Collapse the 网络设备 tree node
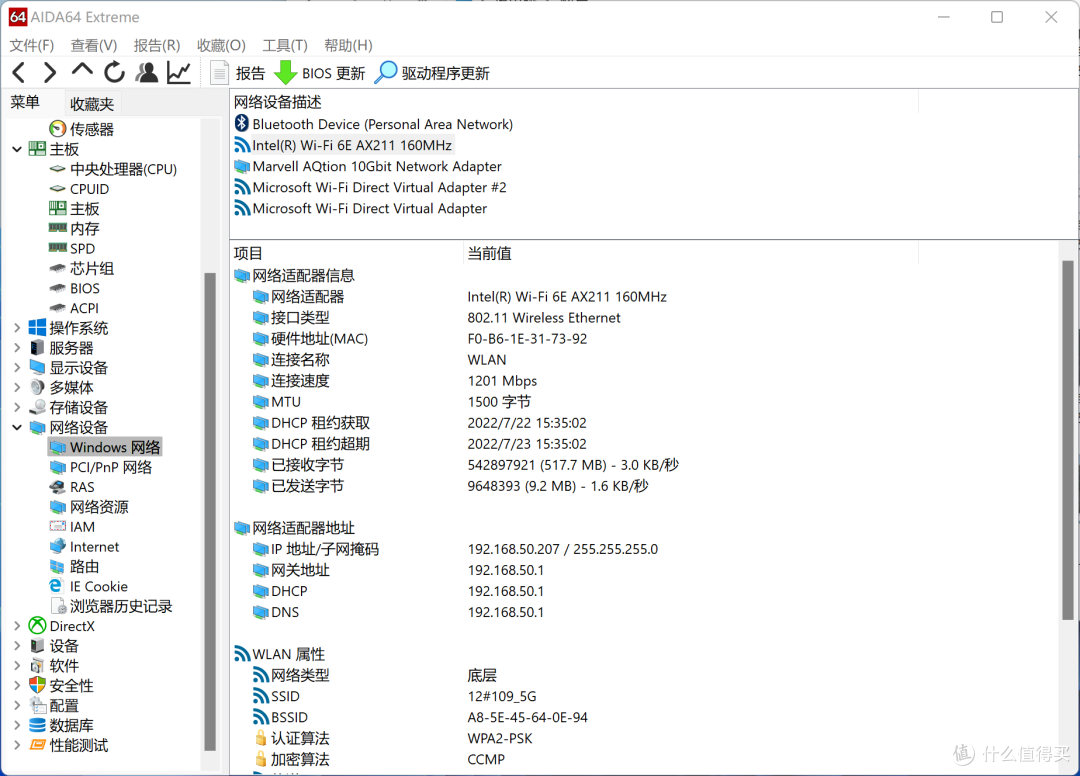The height and width of the screenshot is (776, 1080). tap(17, 428)
